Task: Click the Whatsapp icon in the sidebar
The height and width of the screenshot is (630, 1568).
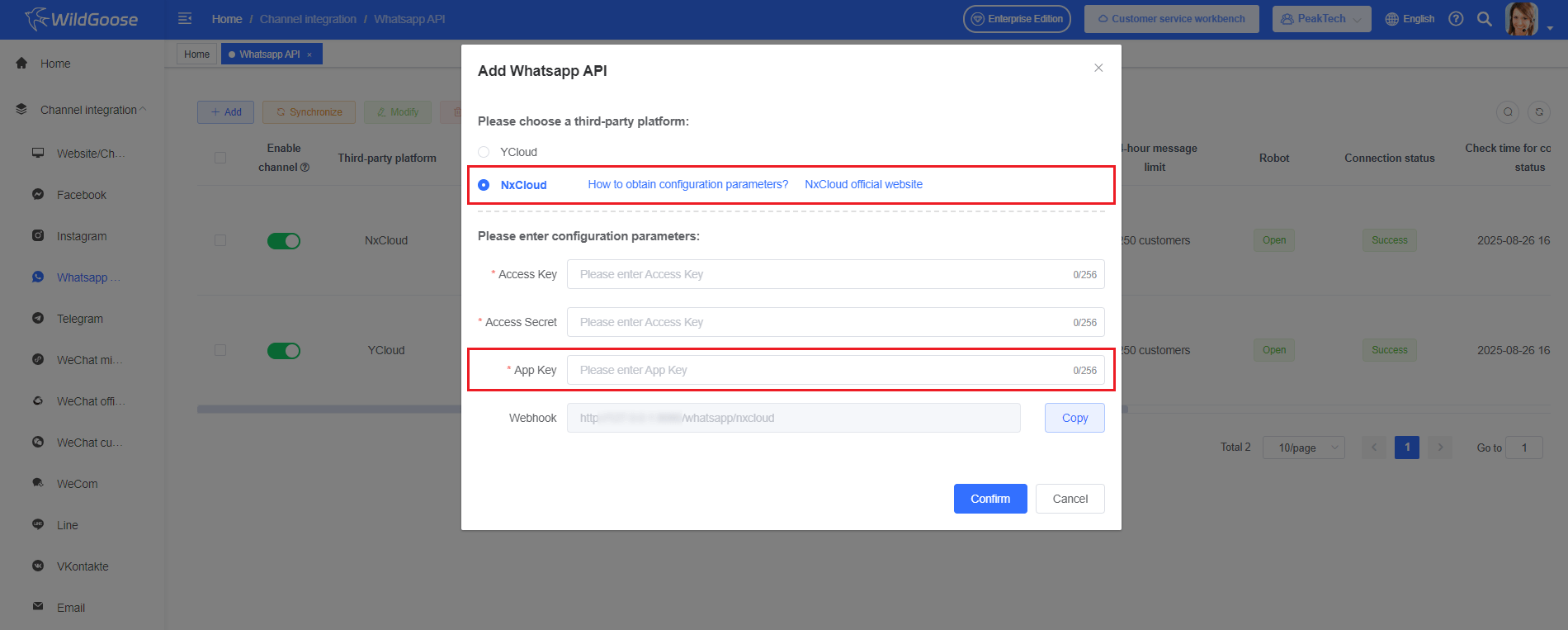Action: pos(38,277)
